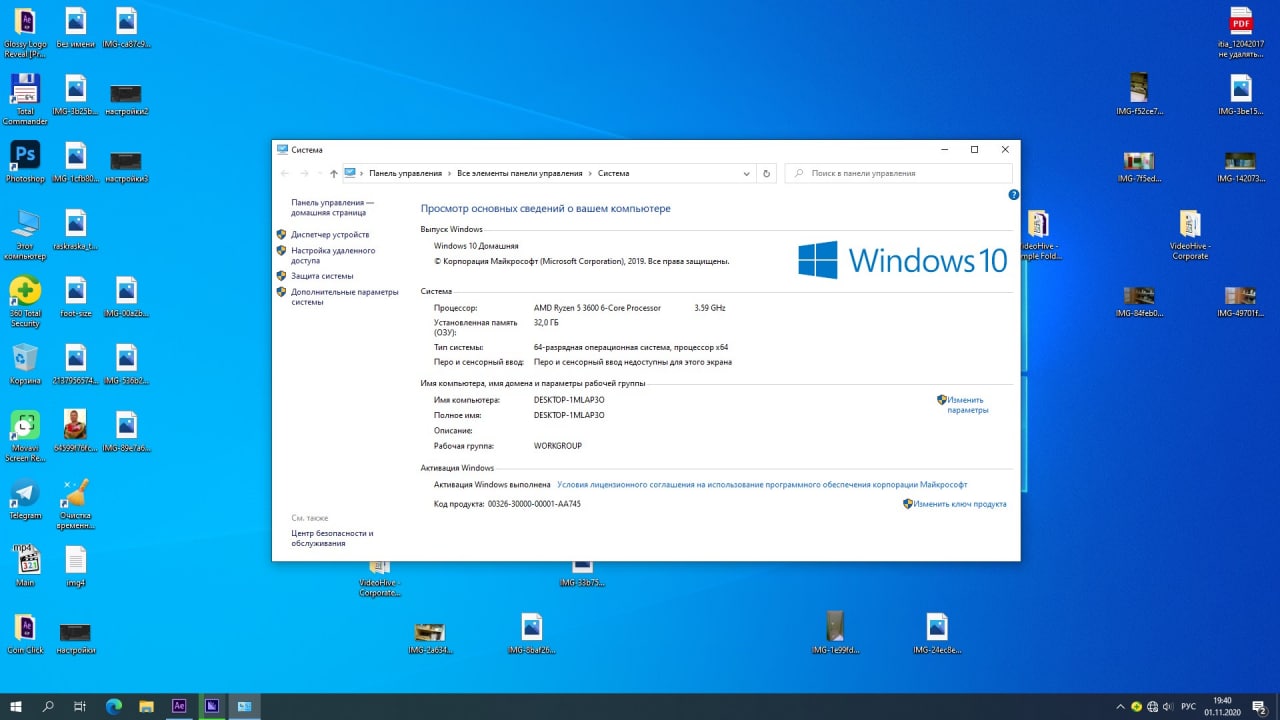This screenshot has height=720, width=1280.
Task: Open remote access settings link
Action: 333,255
